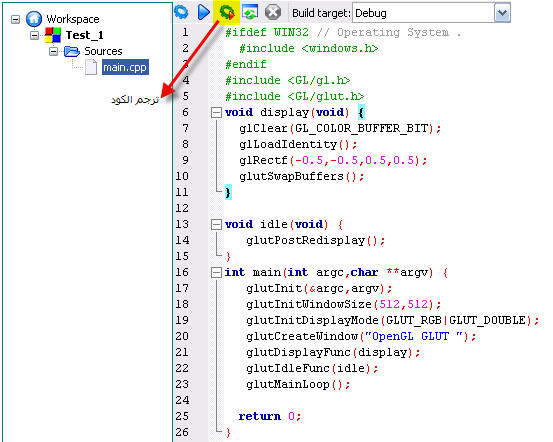The image size is (553, 442).
Task: Click the Build gear icon
Action: point(182,12)
